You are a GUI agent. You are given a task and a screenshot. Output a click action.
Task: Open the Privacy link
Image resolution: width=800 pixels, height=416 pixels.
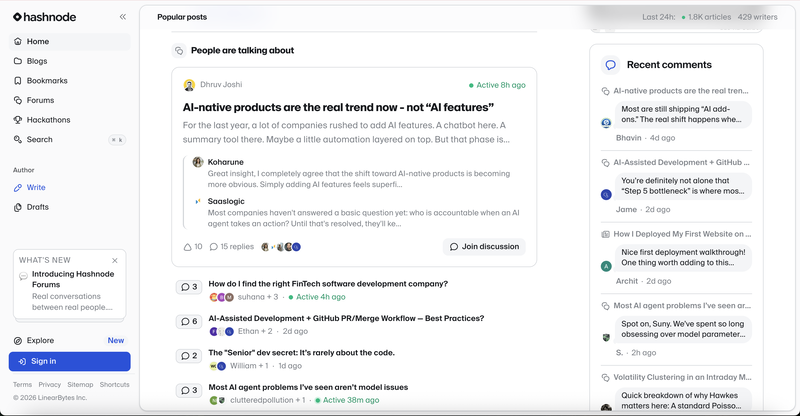coord(49,385)
